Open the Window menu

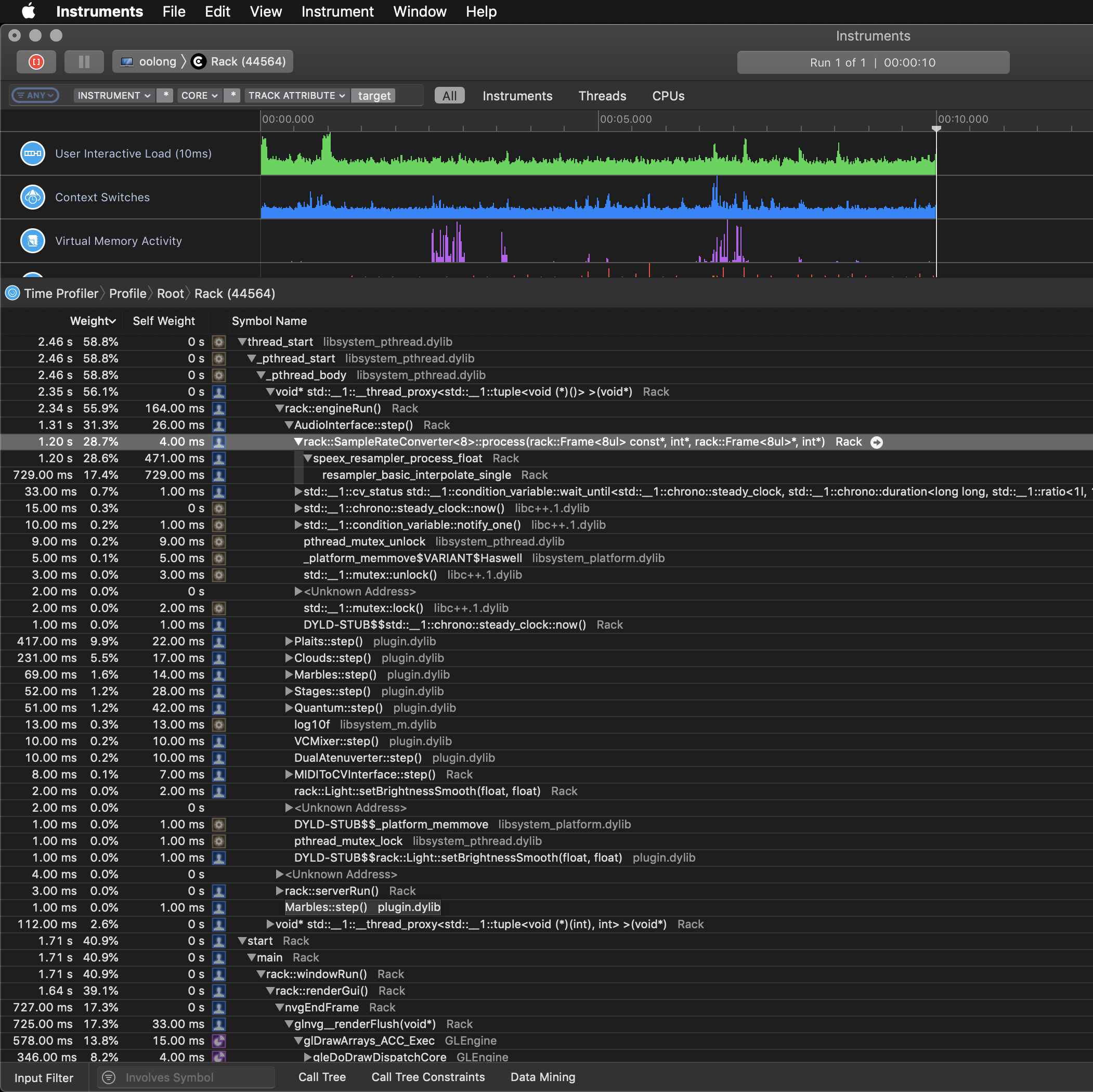[420, 11]
